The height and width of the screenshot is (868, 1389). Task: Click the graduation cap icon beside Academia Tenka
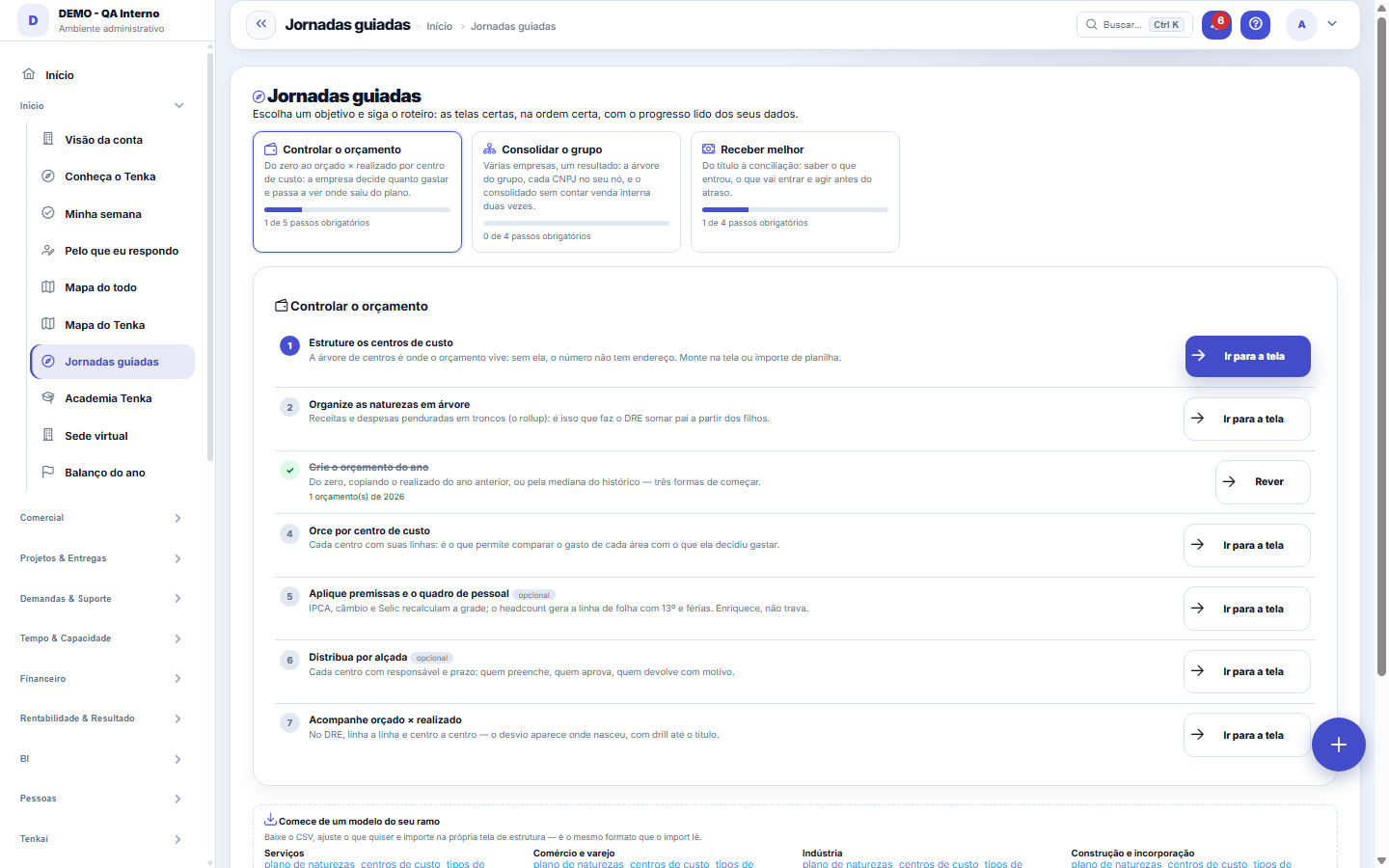point(48,398)
